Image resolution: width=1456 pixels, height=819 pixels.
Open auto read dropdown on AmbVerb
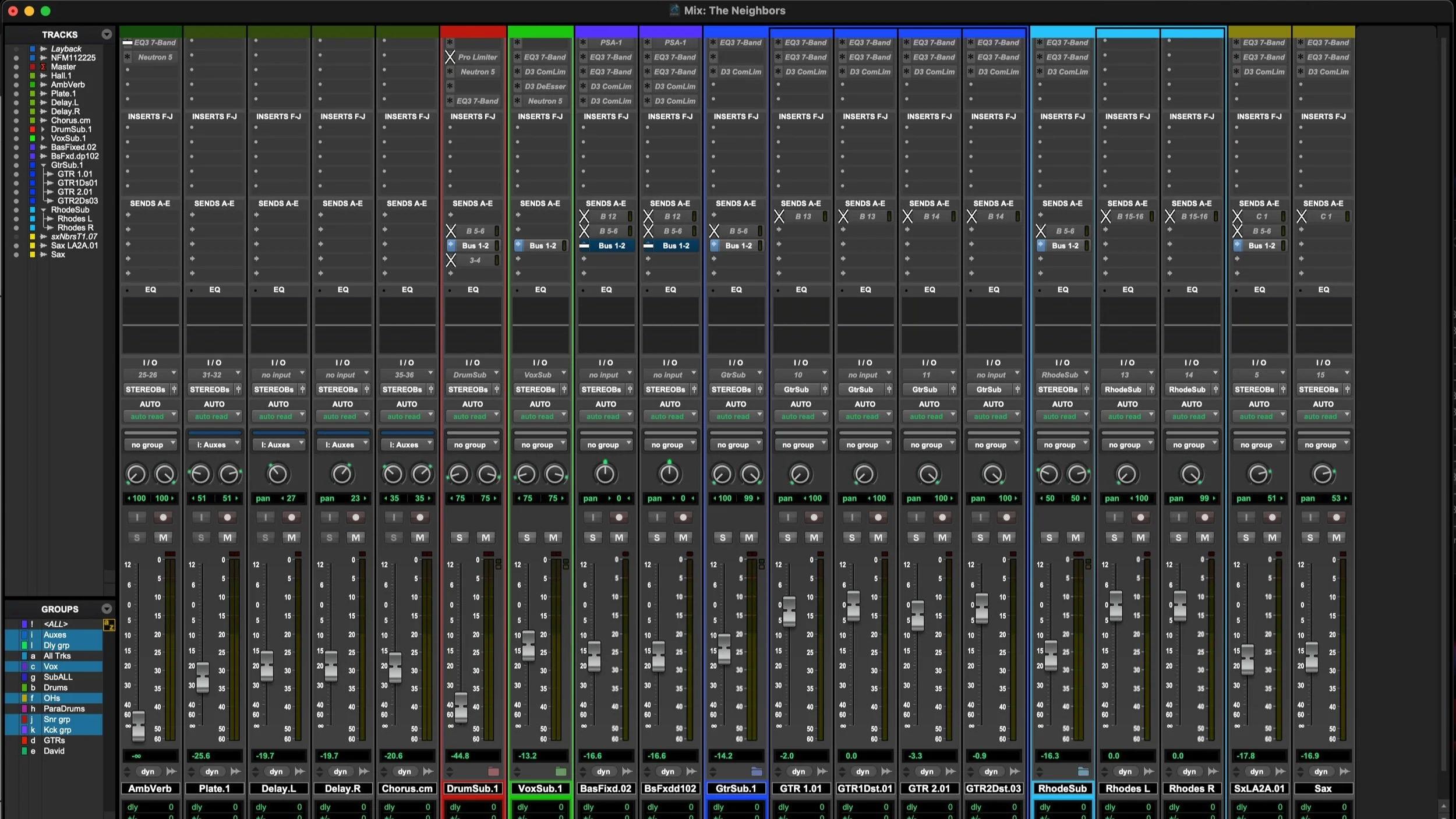point(150,416)
